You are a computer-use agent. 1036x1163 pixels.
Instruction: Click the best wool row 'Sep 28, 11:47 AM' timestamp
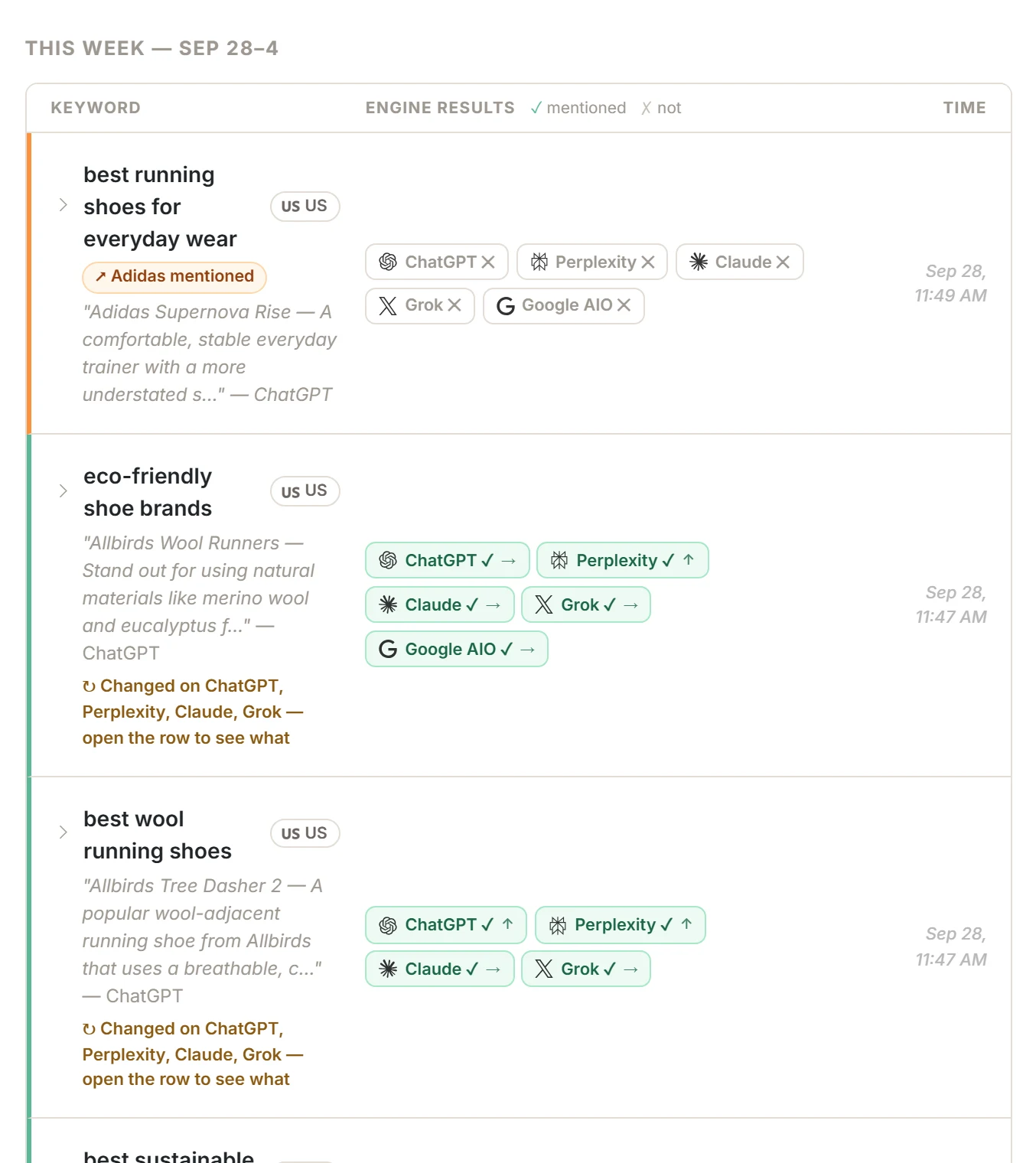[x=950, y=946]
